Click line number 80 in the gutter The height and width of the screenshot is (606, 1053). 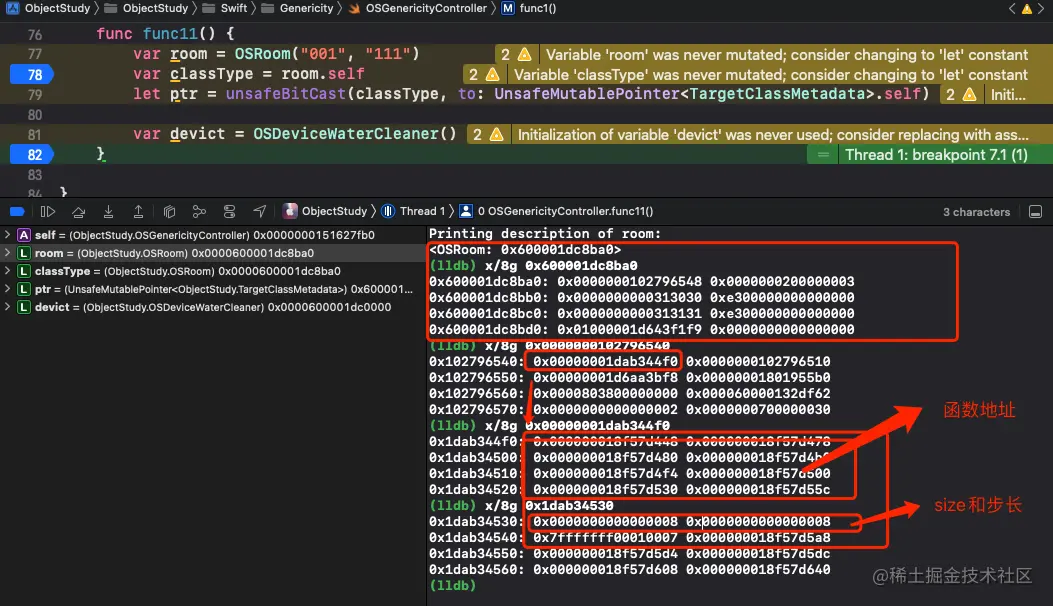[x=35, y=115]
